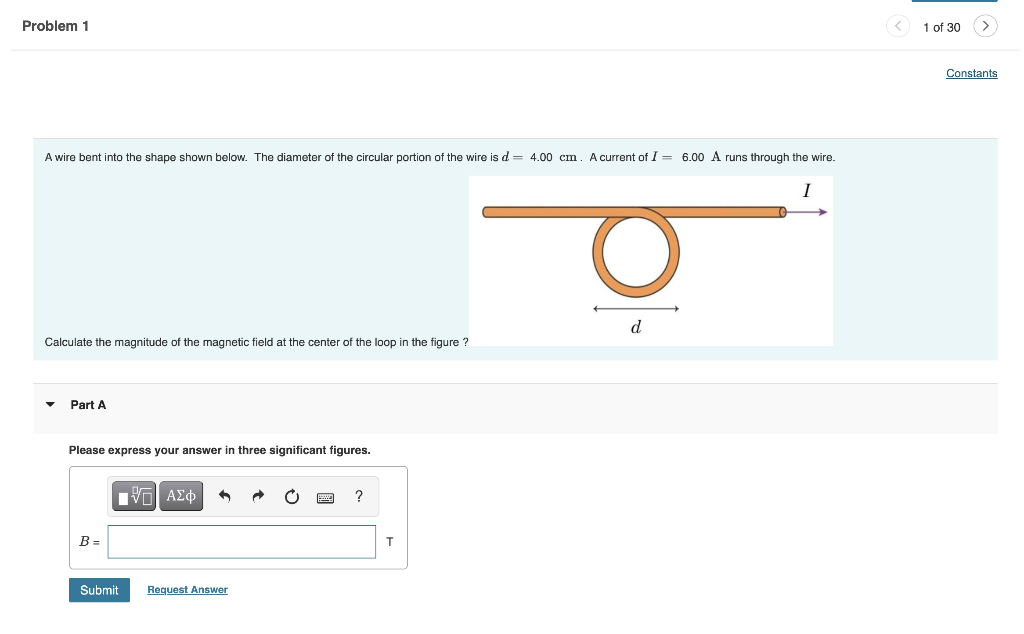The image size is (1024, 634).
Task: Redo the answer edit
Action: (257, 495)
